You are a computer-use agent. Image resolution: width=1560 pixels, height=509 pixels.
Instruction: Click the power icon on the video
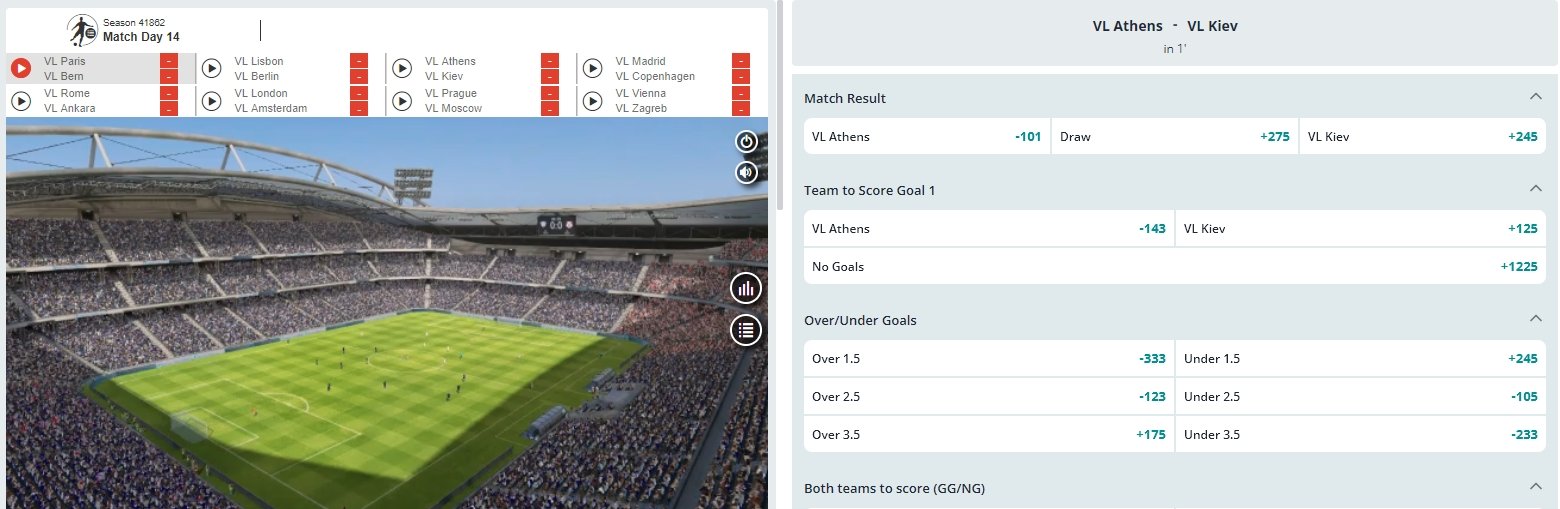(746, 141)
